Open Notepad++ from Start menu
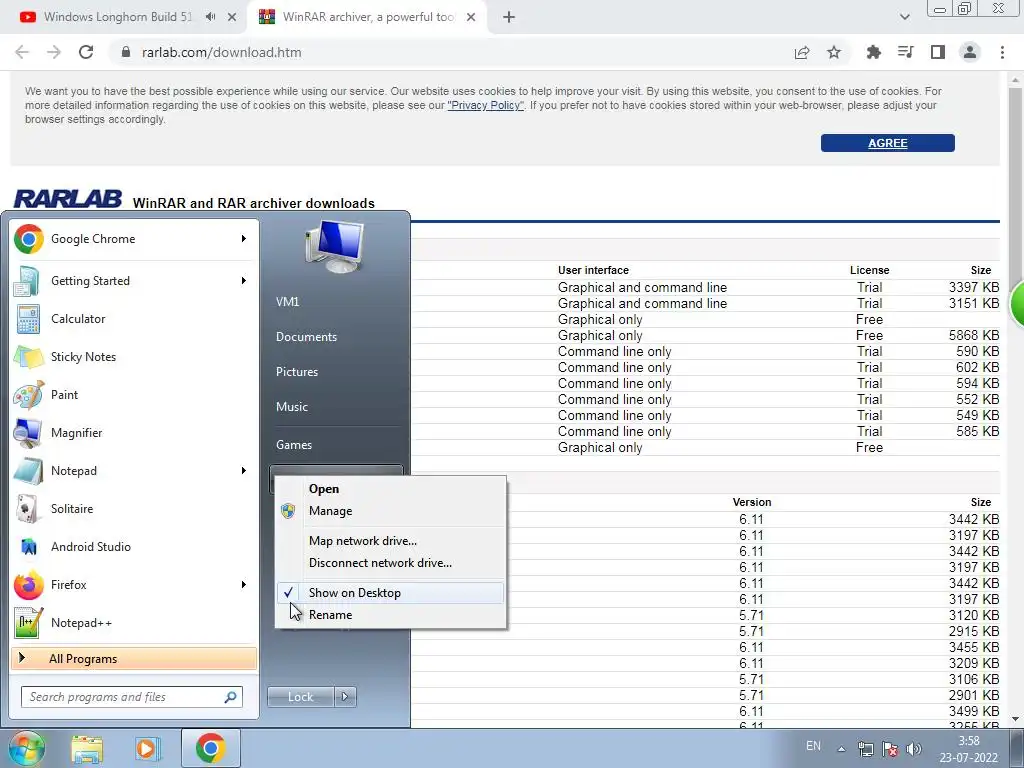 pyautogui.click(x=134, y=622)
